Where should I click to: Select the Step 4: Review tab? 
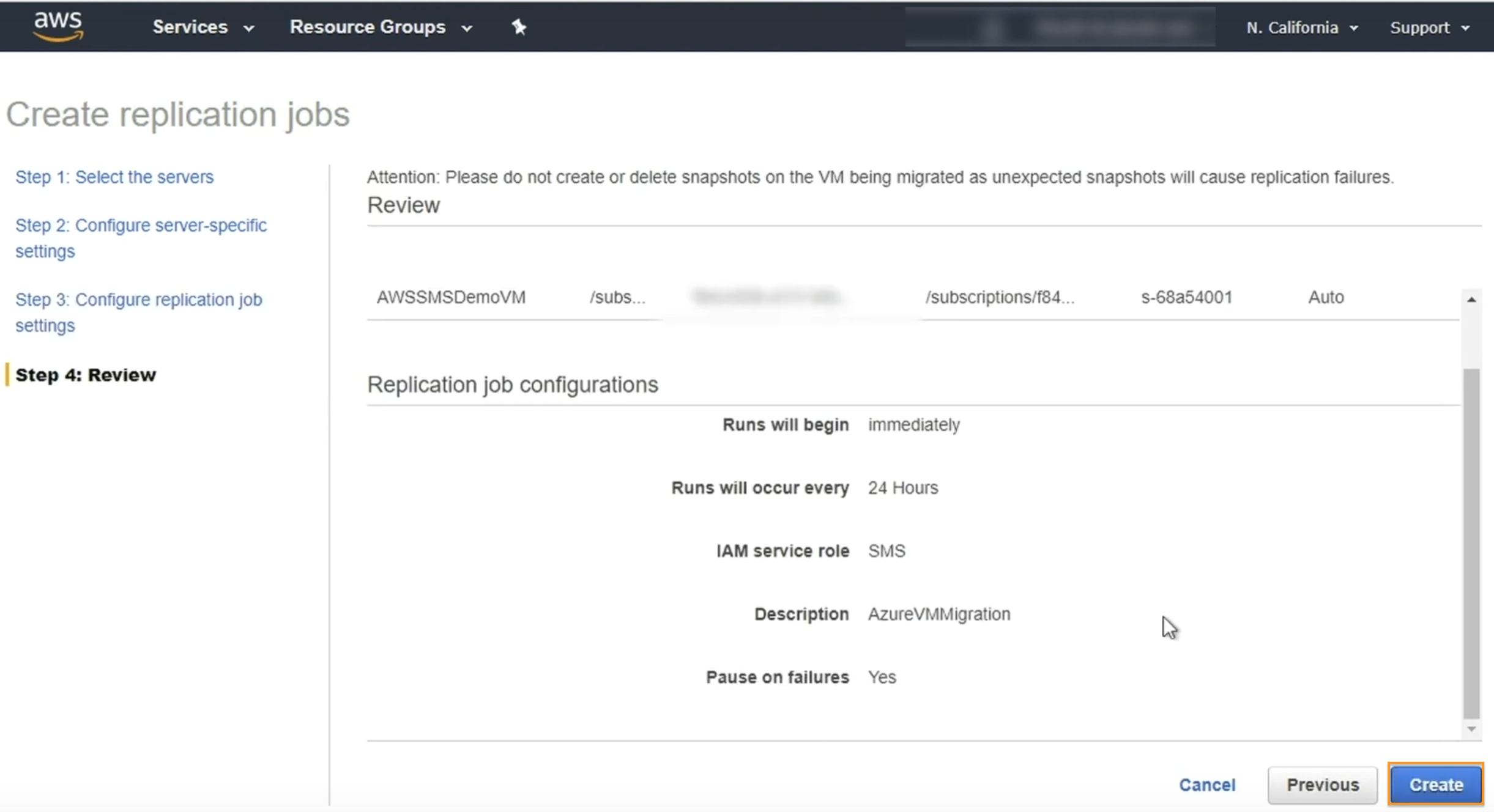pos(86,375)
